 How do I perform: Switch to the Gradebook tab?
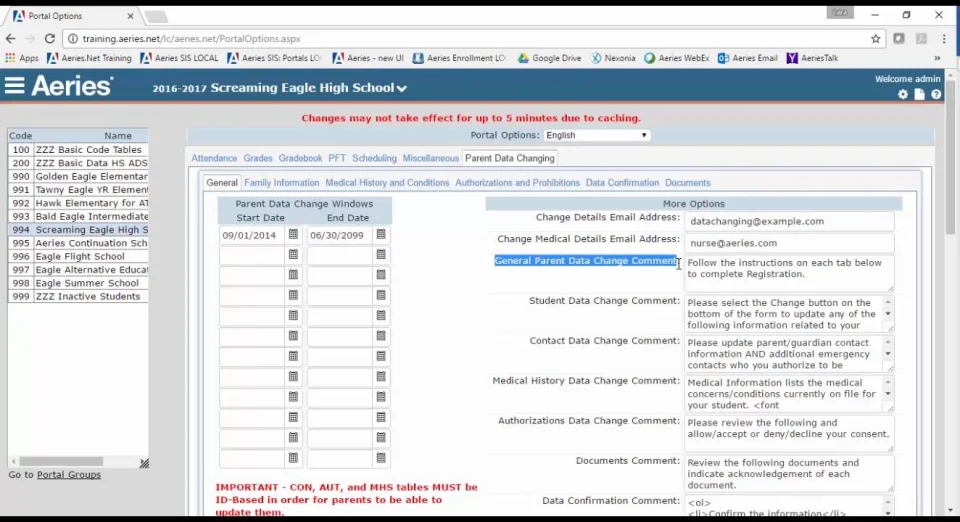click(300, 158)
